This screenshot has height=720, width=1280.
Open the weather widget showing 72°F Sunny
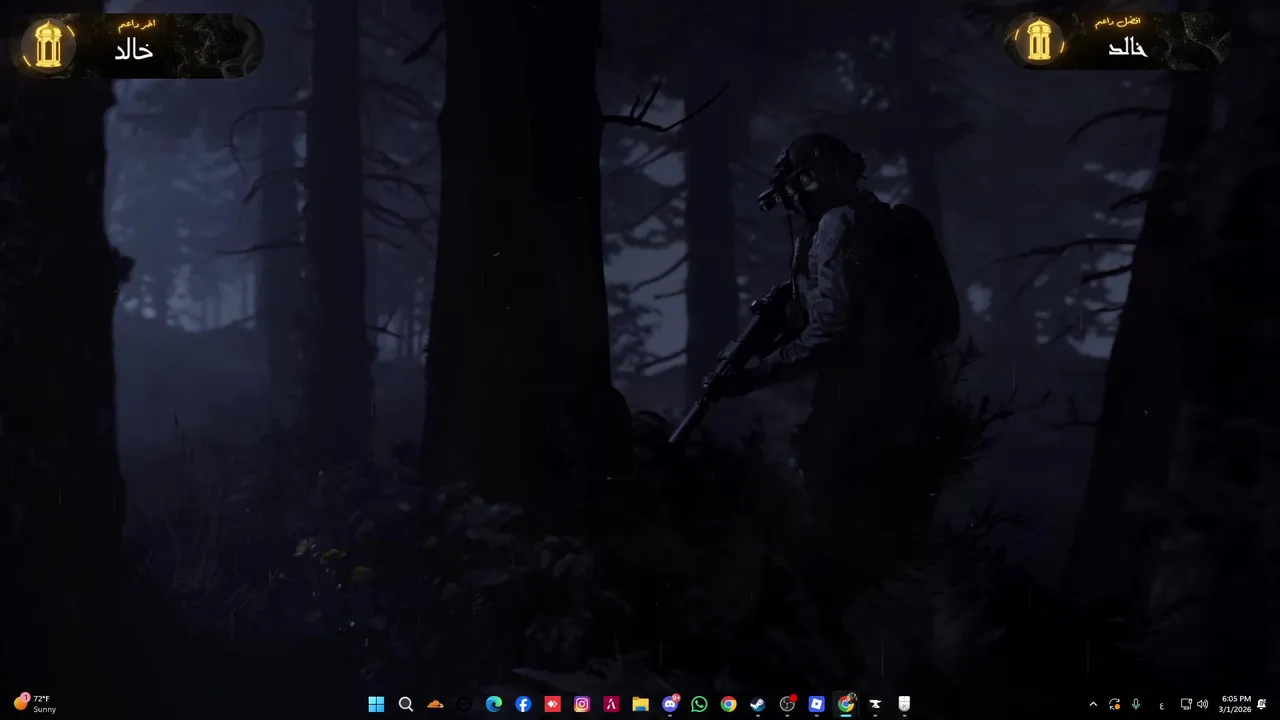(x=34, y=704)
